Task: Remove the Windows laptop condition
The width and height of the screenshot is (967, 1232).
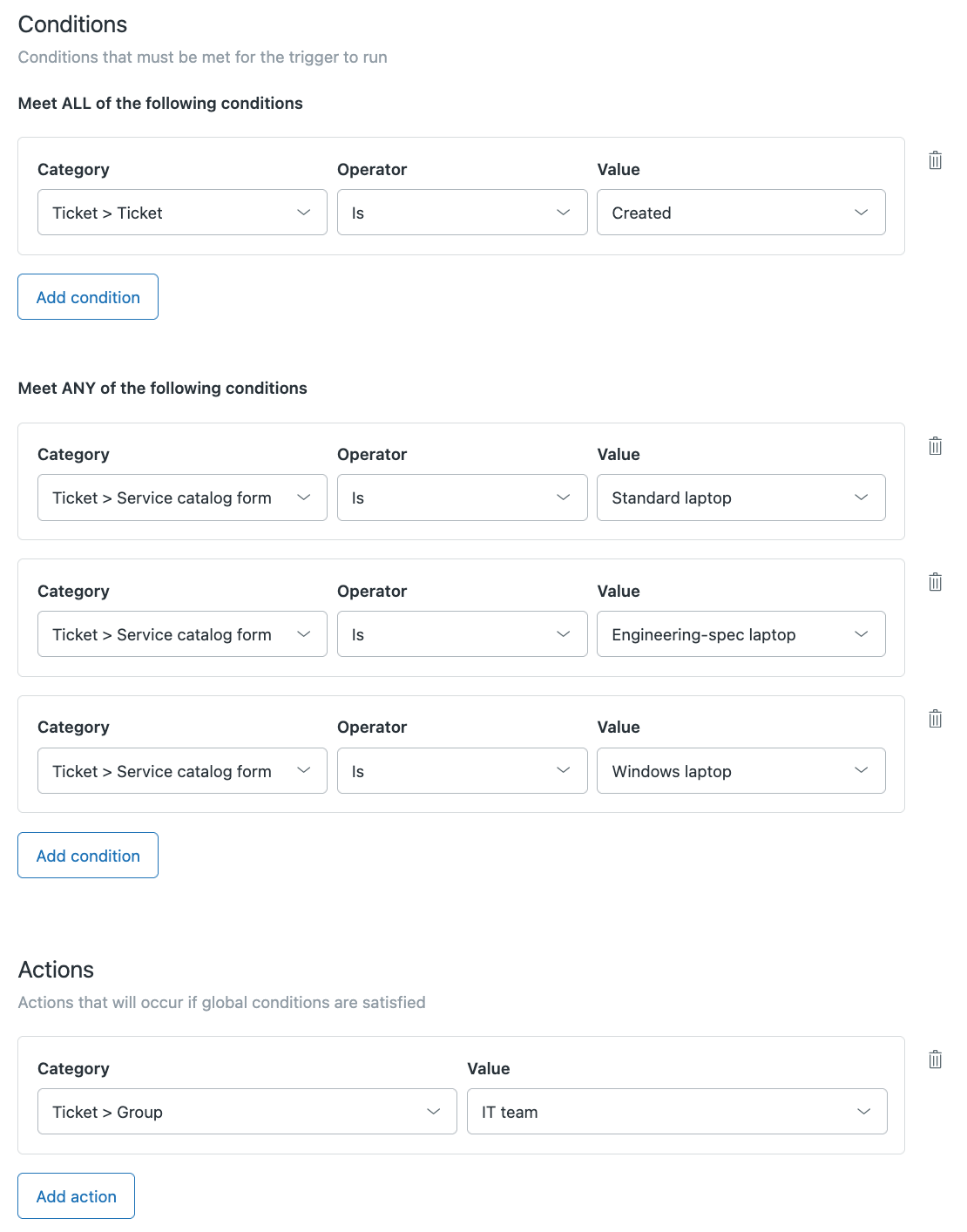Action: [x=935, y=719]
